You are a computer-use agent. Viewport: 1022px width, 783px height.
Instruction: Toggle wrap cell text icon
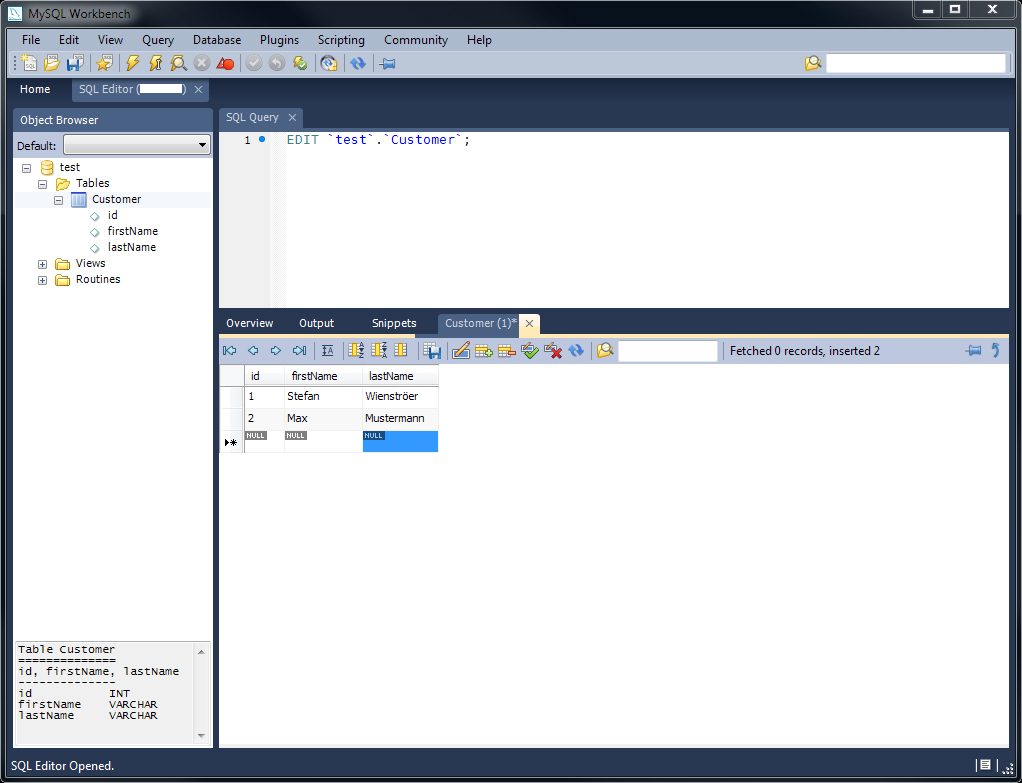pos(328,351)
